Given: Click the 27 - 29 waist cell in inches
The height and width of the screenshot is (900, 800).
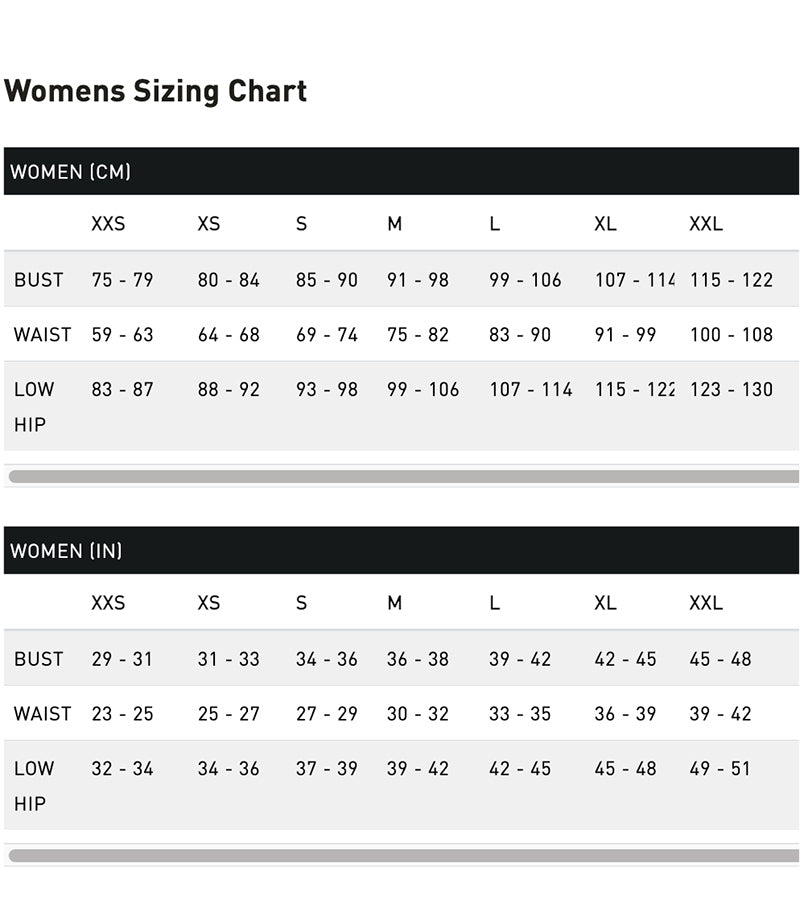Looking at the screenshot, I should click(x=326, y=714).
